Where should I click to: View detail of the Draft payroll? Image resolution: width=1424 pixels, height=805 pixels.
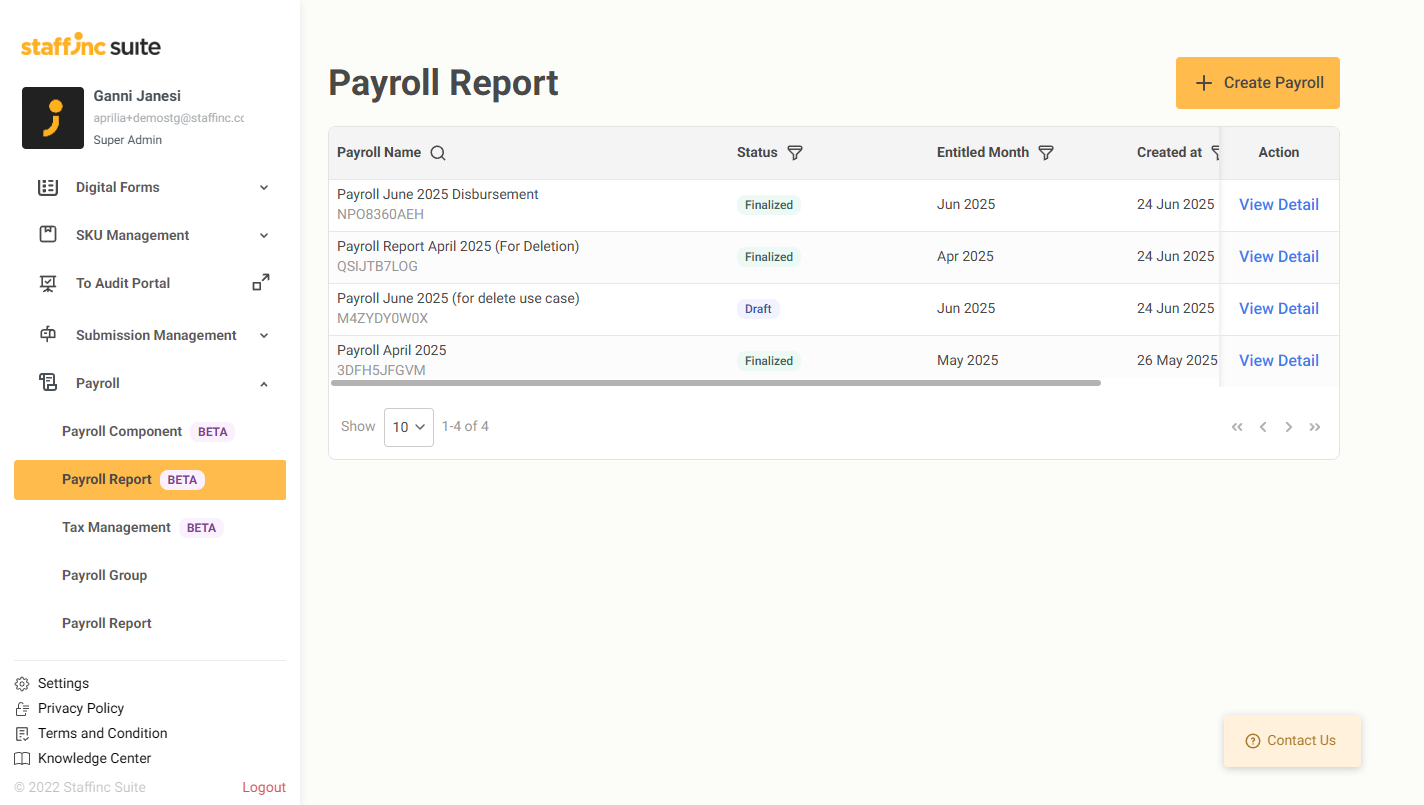(1278, 309)
